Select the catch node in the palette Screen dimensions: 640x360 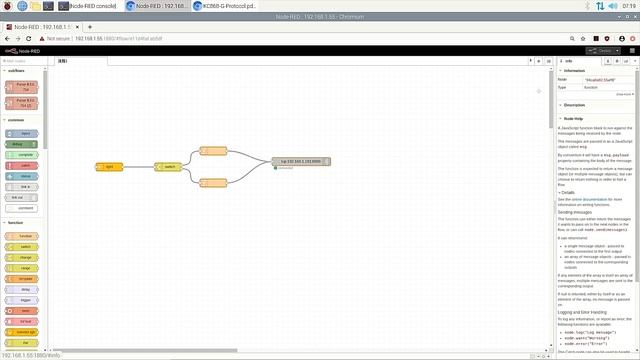point(22,165)
